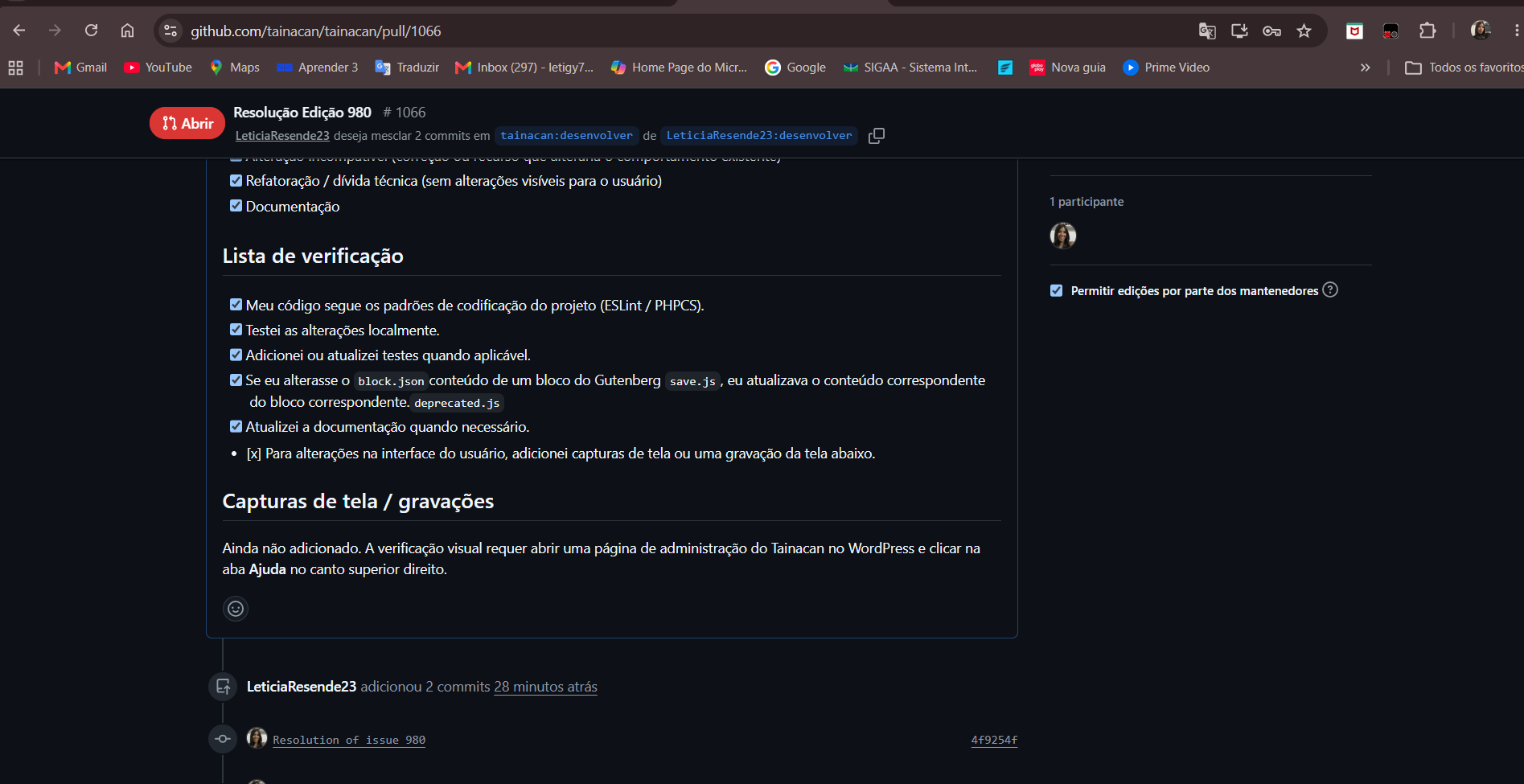Click the translate page icon

[1207, 31]
